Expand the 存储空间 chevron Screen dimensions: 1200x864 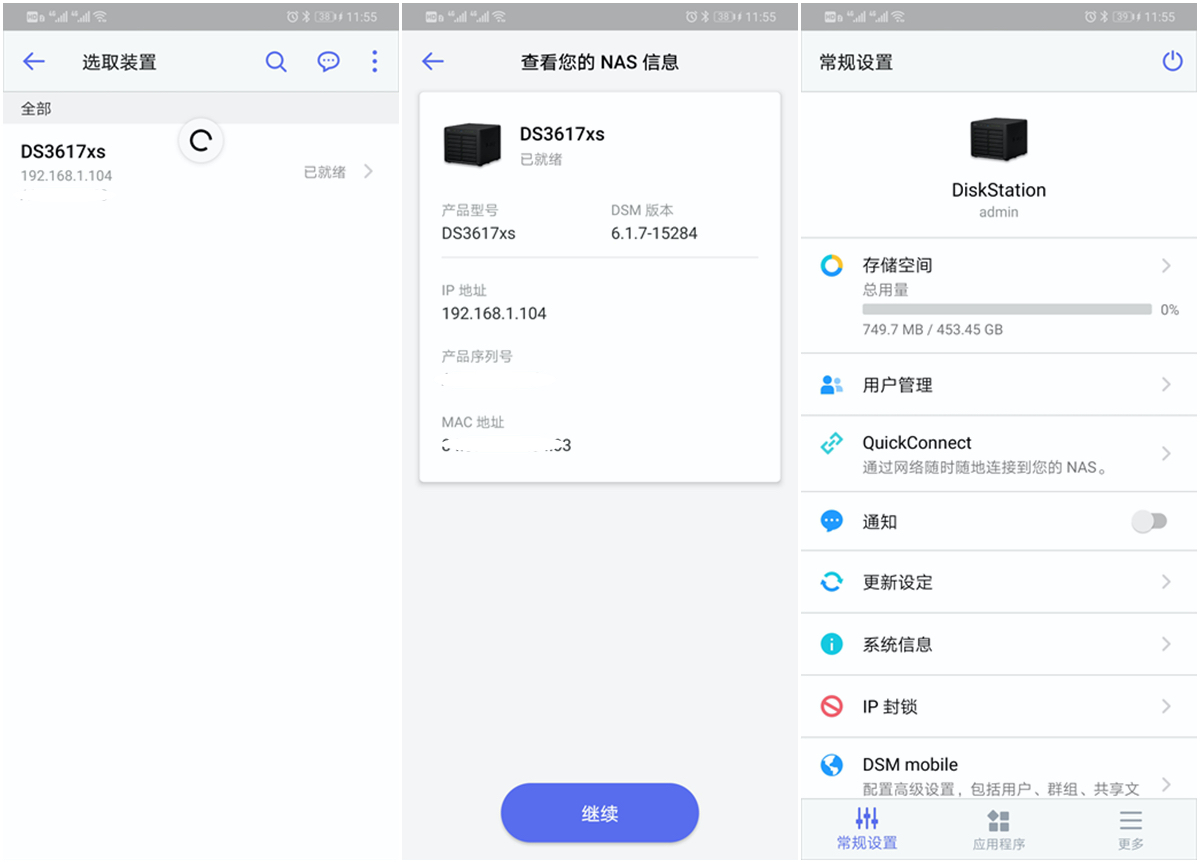click(1166, 266)
